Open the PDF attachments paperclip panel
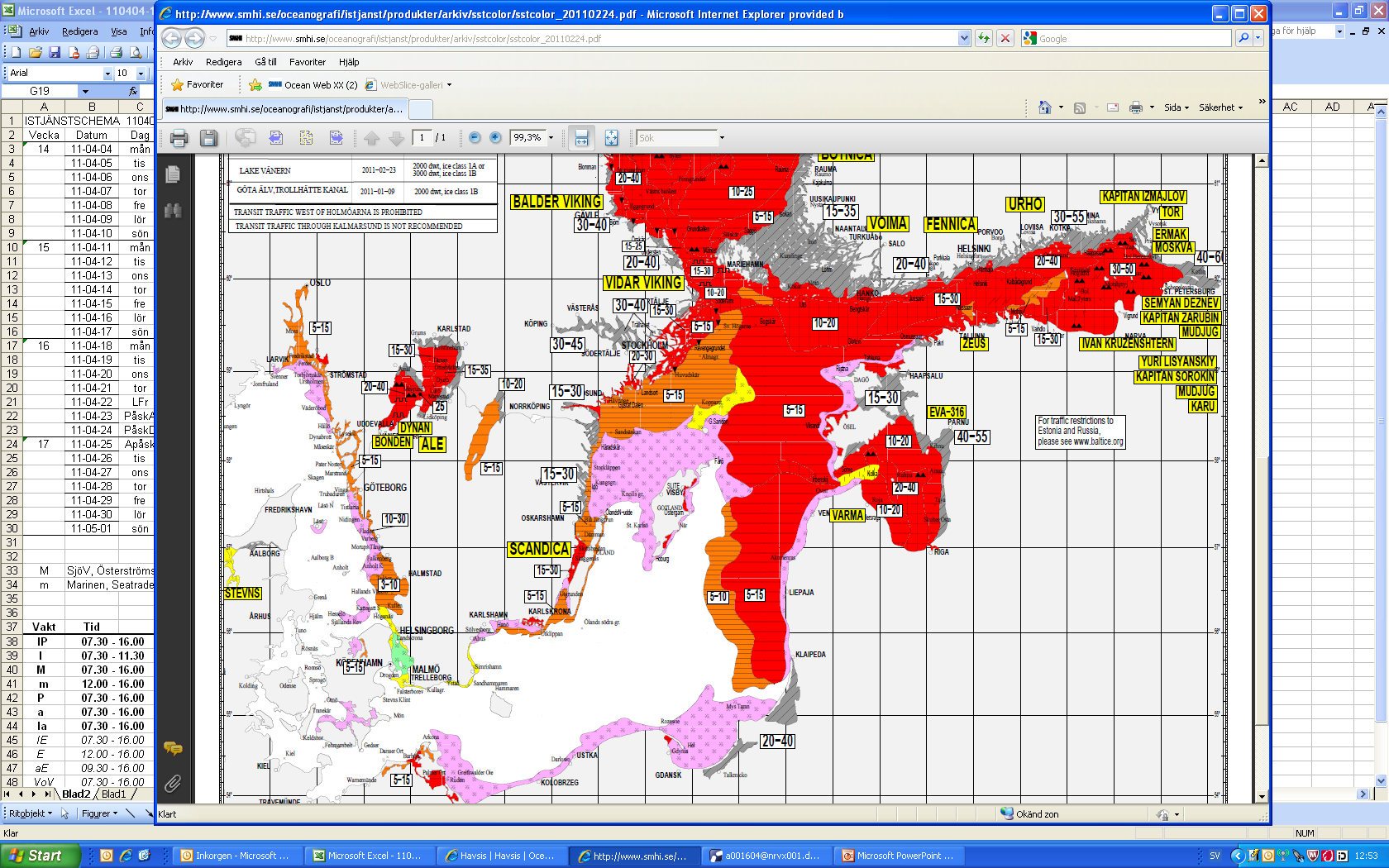Image resolution: width=1389 pixels, height=868 pixels. 173,784
